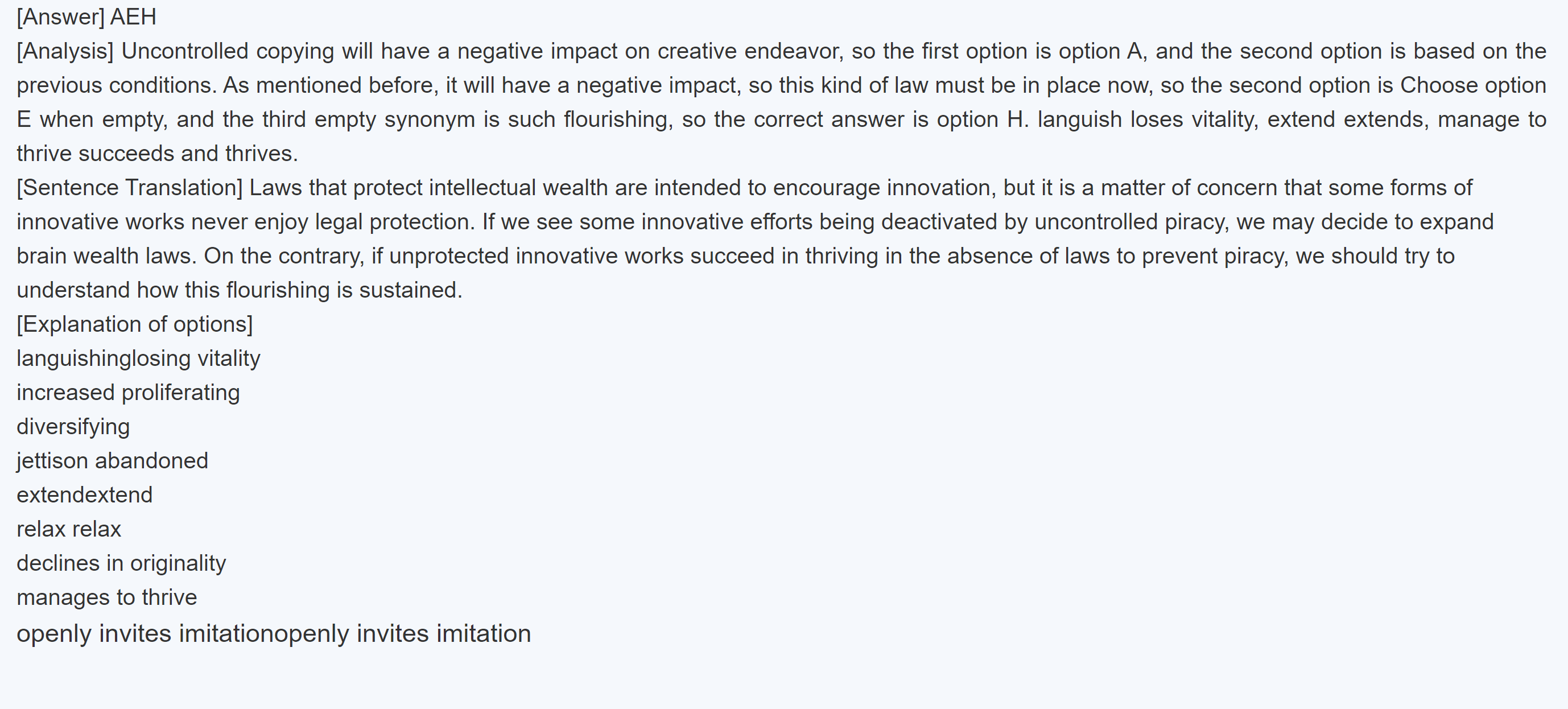Click the "relax relax" option line
Screen dimensions: 1568x709
(x=69, y=529)
